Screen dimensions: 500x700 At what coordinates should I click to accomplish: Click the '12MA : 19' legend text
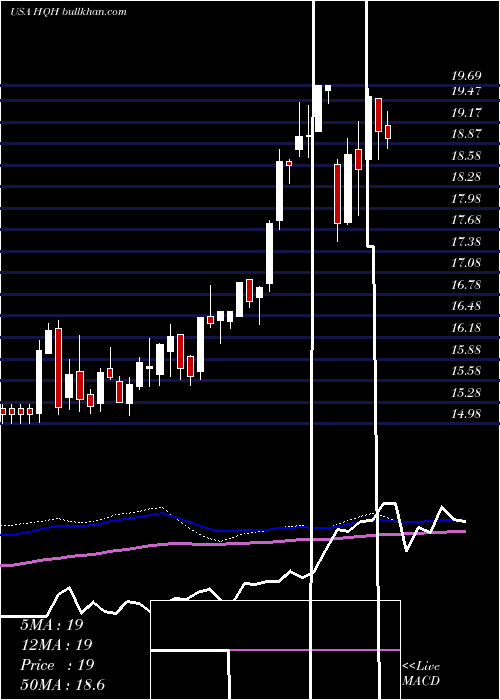coord(56,645)
